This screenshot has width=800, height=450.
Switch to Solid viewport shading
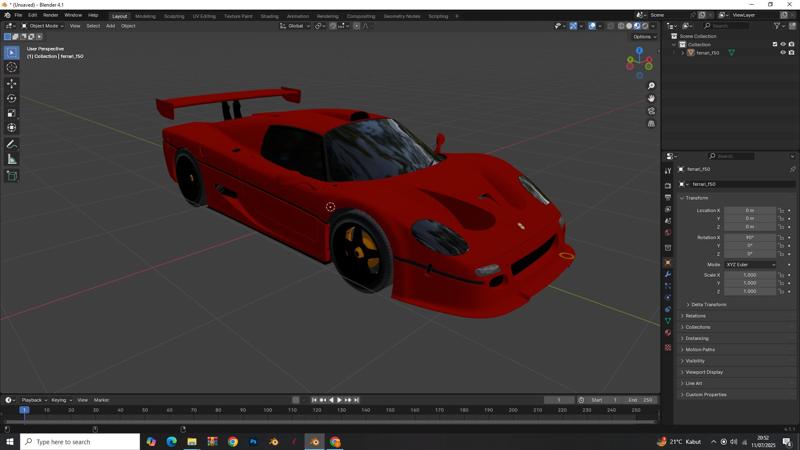click(x=629, y=26)
